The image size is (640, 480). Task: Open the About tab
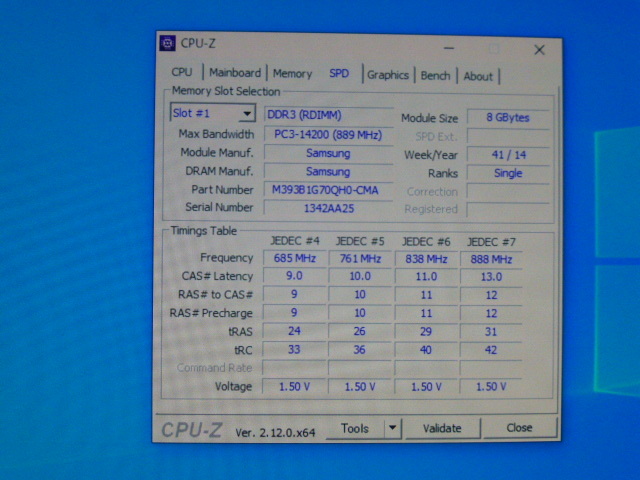pyautogui.click(x=478, y=76)
